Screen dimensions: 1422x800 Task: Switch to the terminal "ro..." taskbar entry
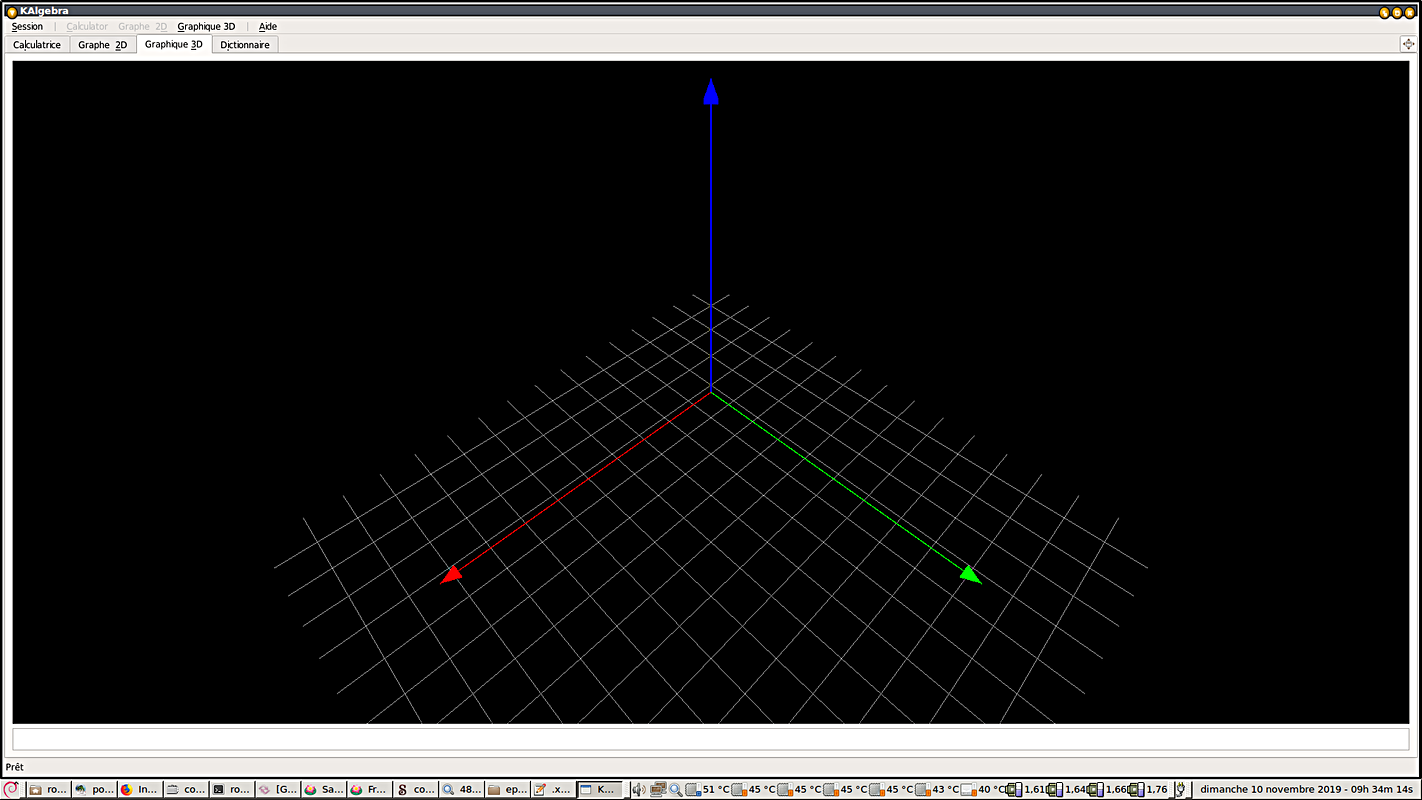(232, 789)
